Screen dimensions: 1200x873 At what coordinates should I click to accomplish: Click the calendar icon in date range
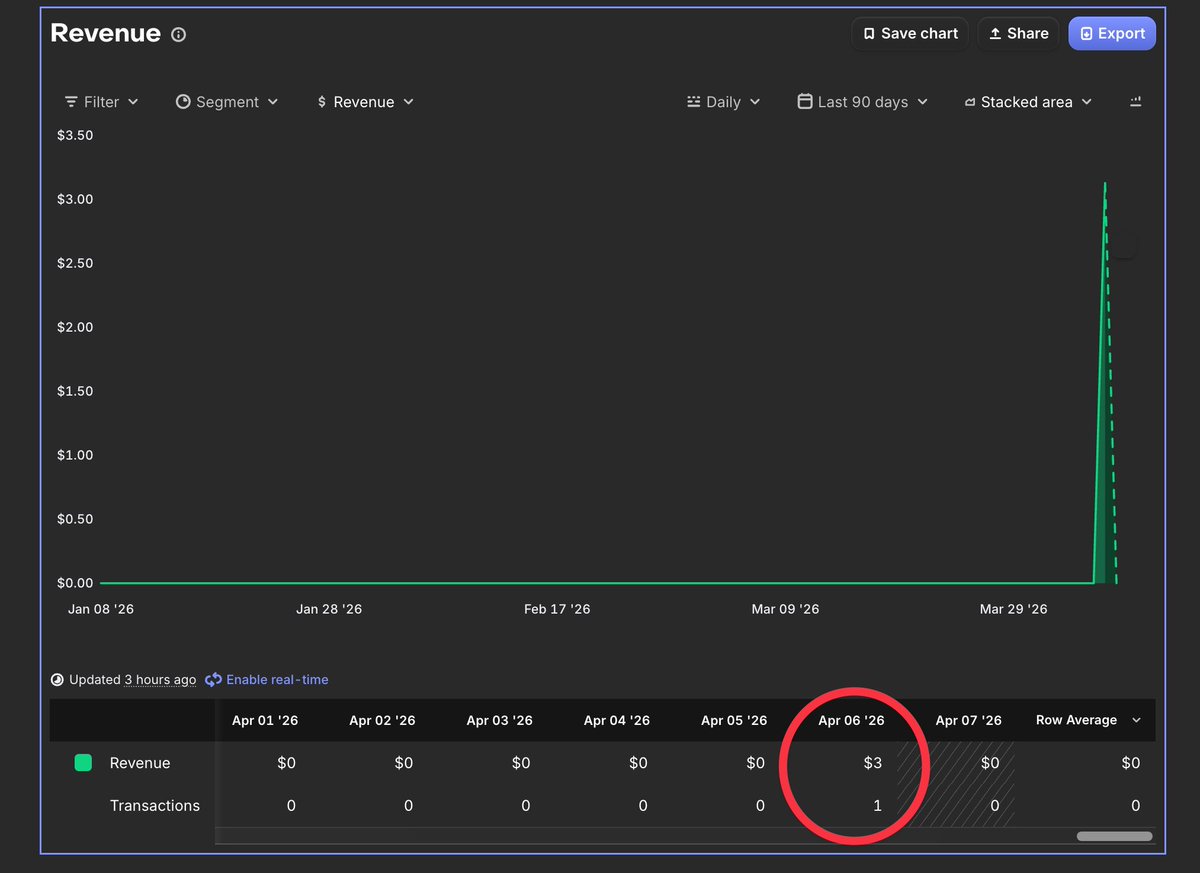(805, 102)
